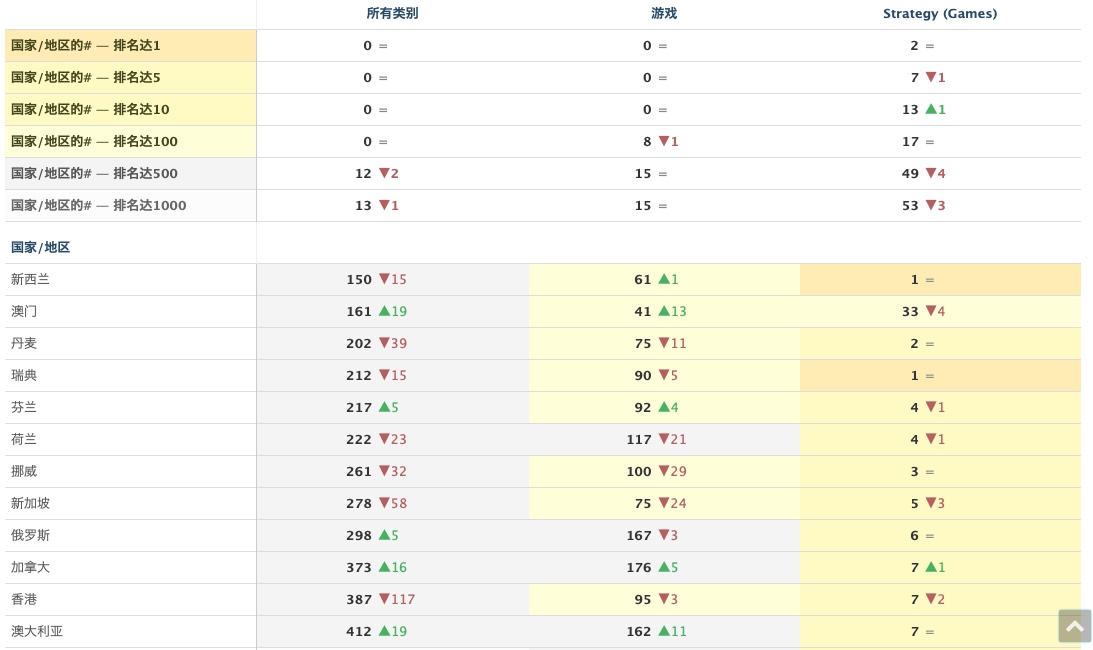Click 瑞典's Strategy rank cell showing 1
Viewport: 1093px width, 650px height.
(915, 376)
